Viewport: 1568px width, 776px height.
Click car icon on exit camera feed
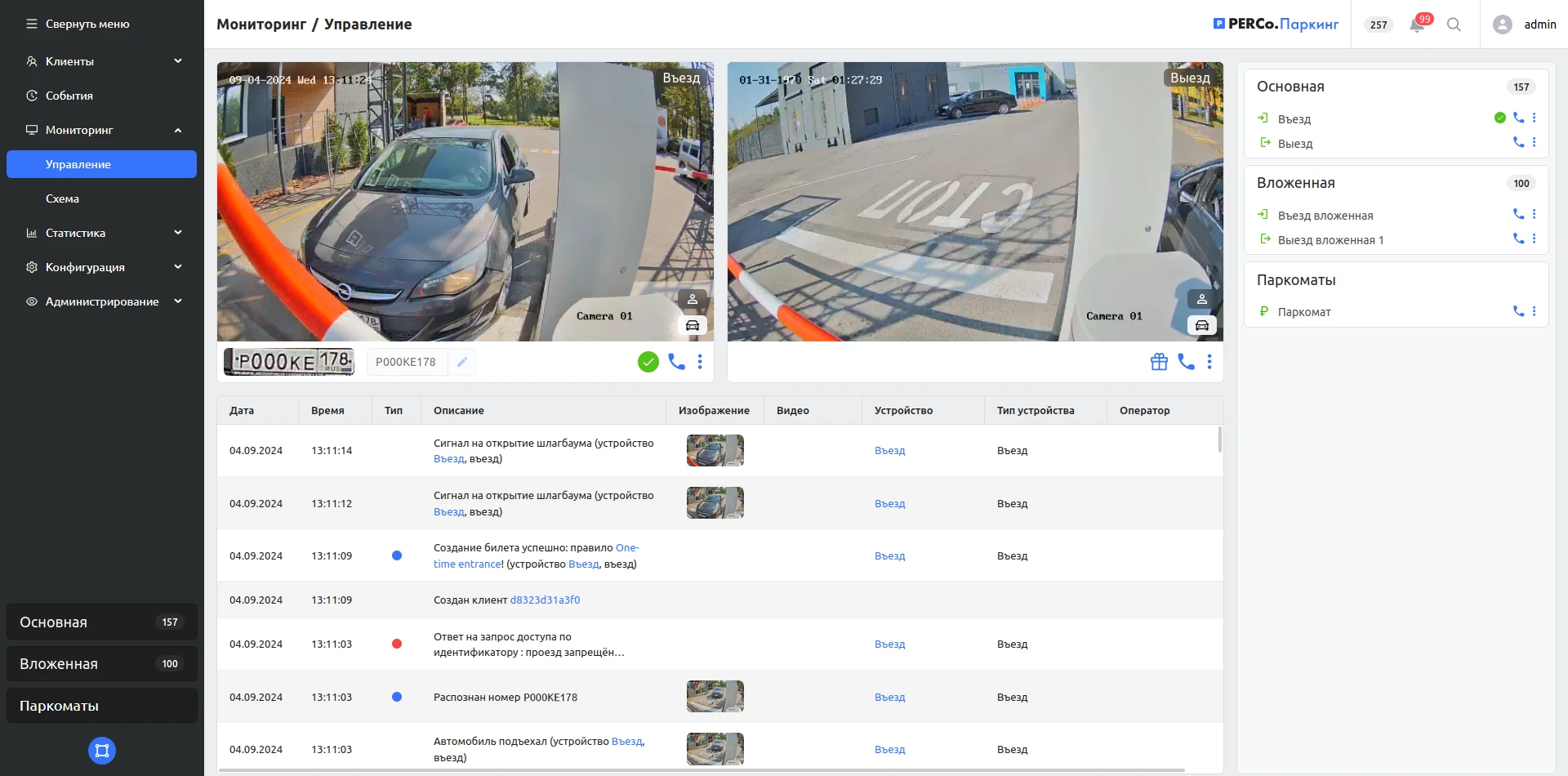coord(1201,326)
